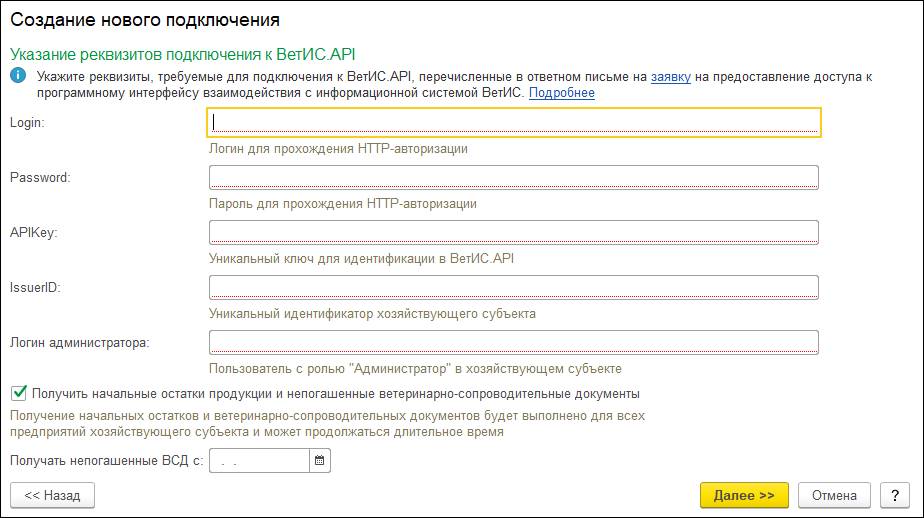Focus the Login input field

point(514,123)
